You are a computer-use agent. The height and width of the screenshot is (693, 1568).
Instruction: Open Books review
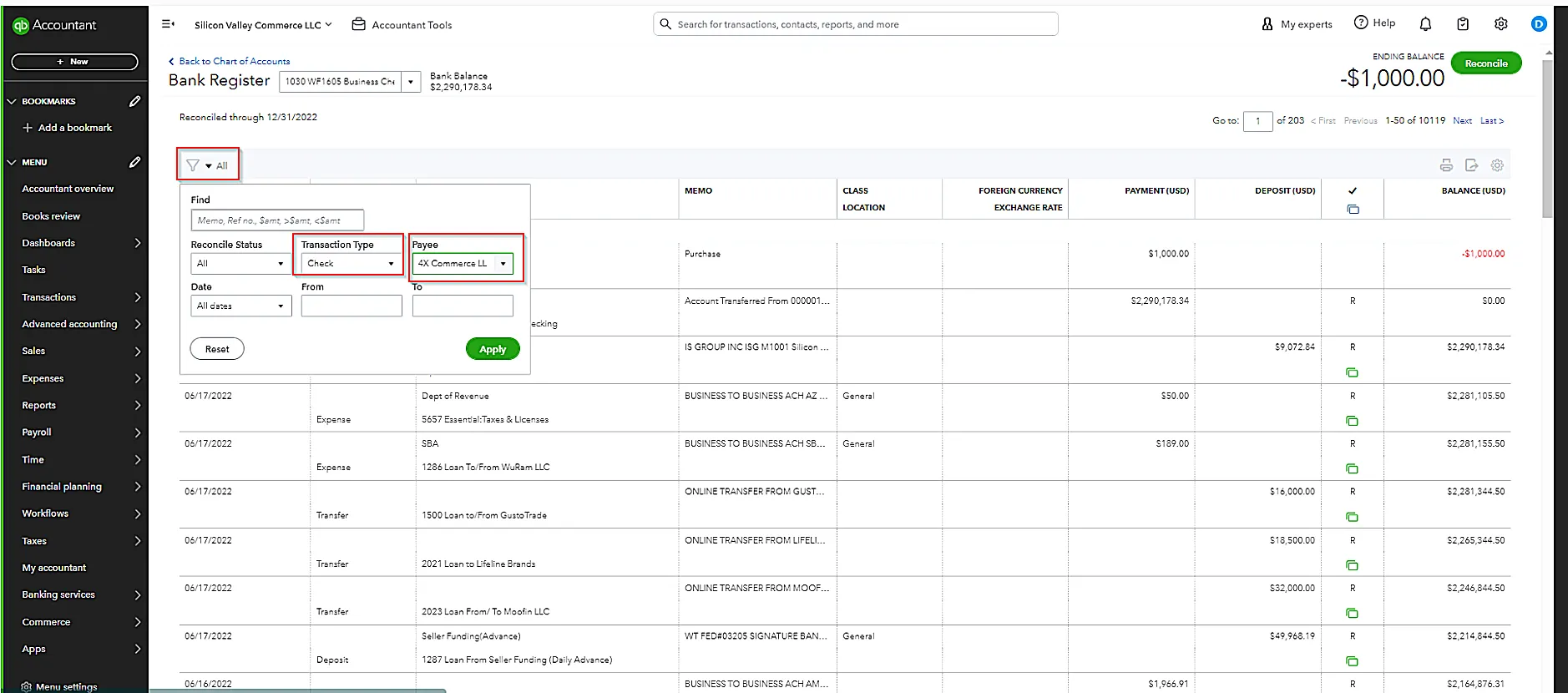point(51,216)
